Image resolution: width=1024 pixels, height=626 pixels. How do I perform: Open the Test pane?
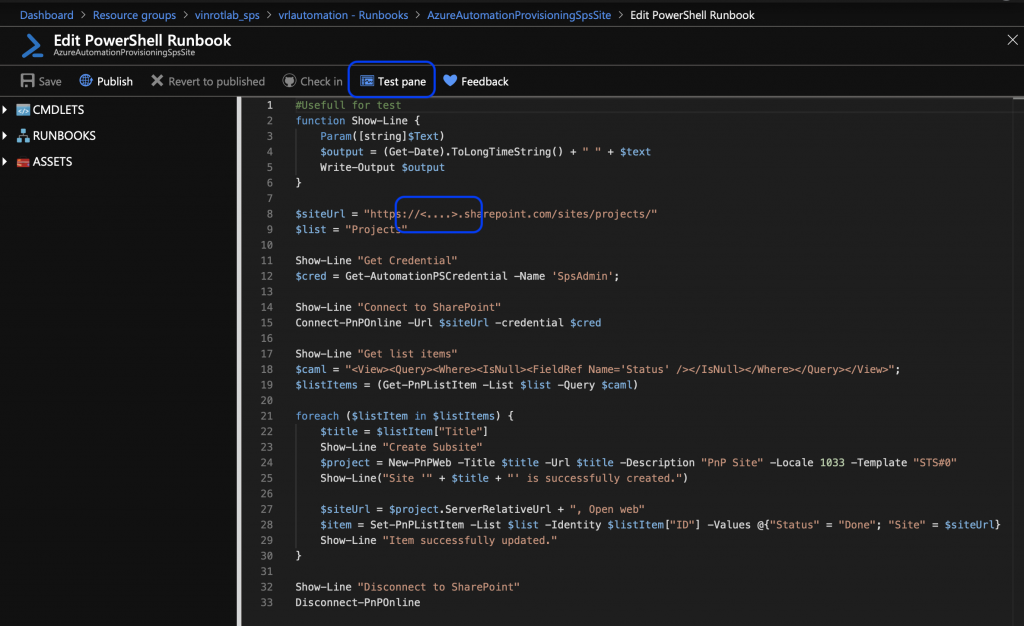pos(391,81)
